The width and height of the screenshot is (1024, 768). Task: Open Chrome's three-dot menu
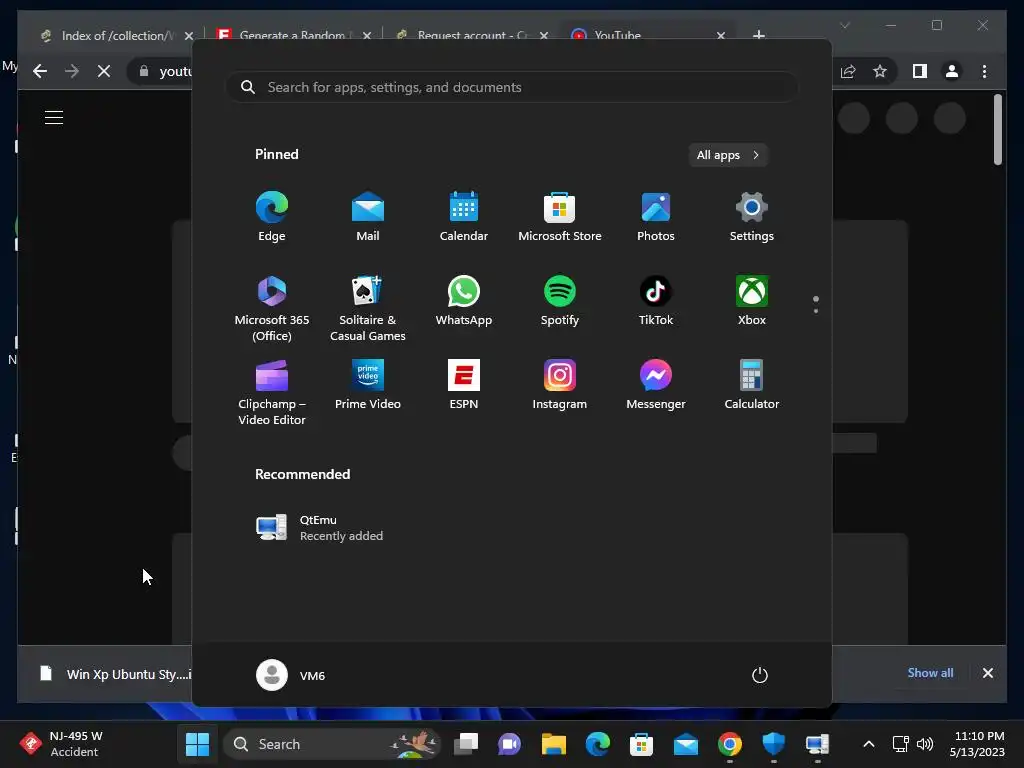click(984, 71)
